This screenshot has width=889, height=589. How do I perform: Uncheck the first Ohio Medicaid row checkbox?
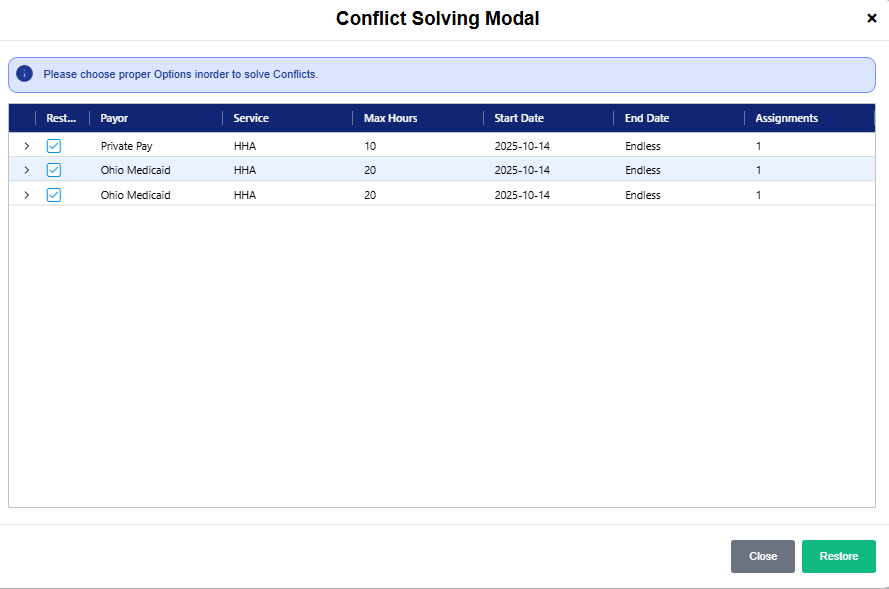(x=54, y=170)
